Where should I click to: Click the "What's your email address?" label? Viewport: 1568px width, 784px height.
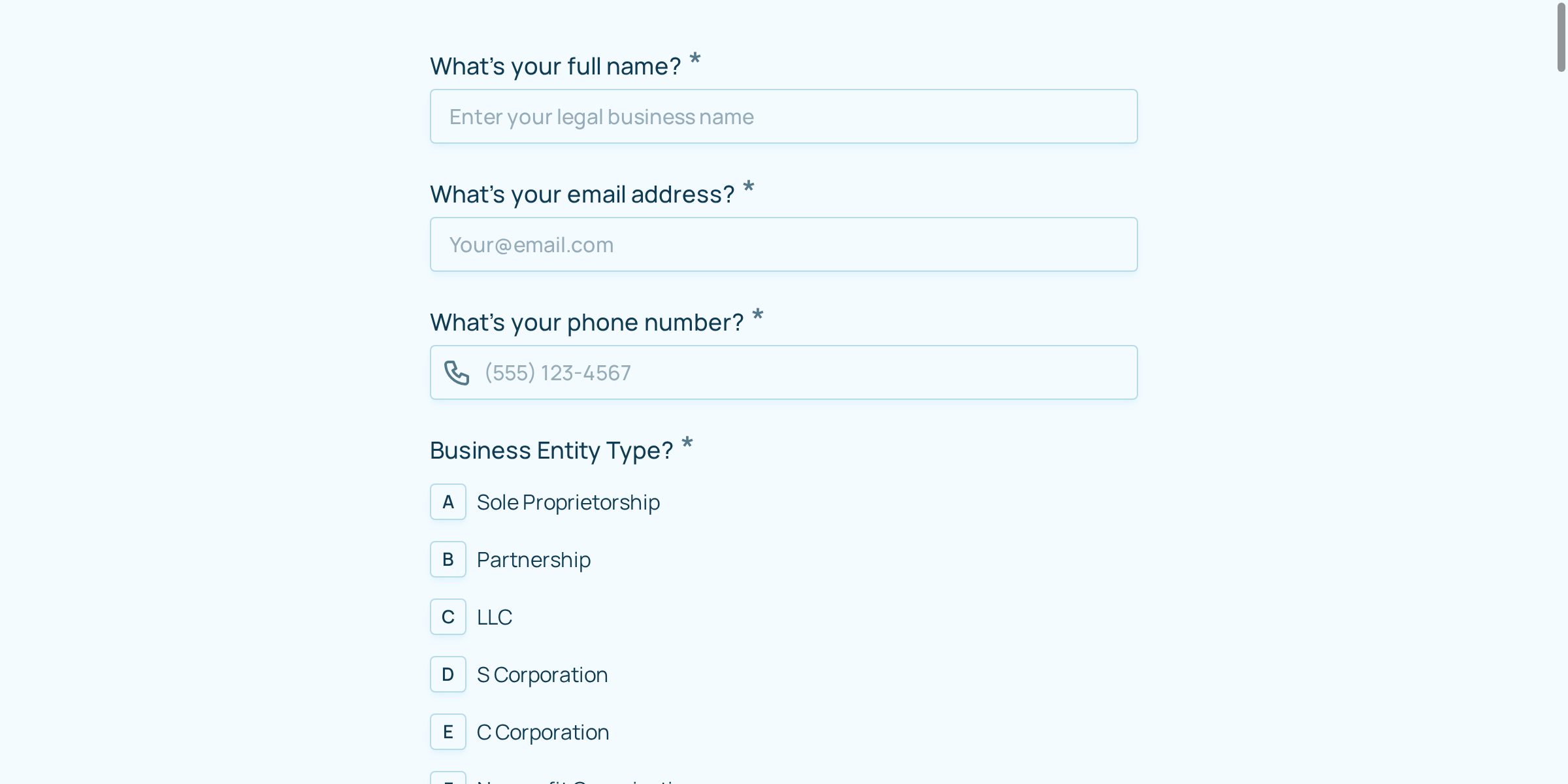[x=581, y=195]
